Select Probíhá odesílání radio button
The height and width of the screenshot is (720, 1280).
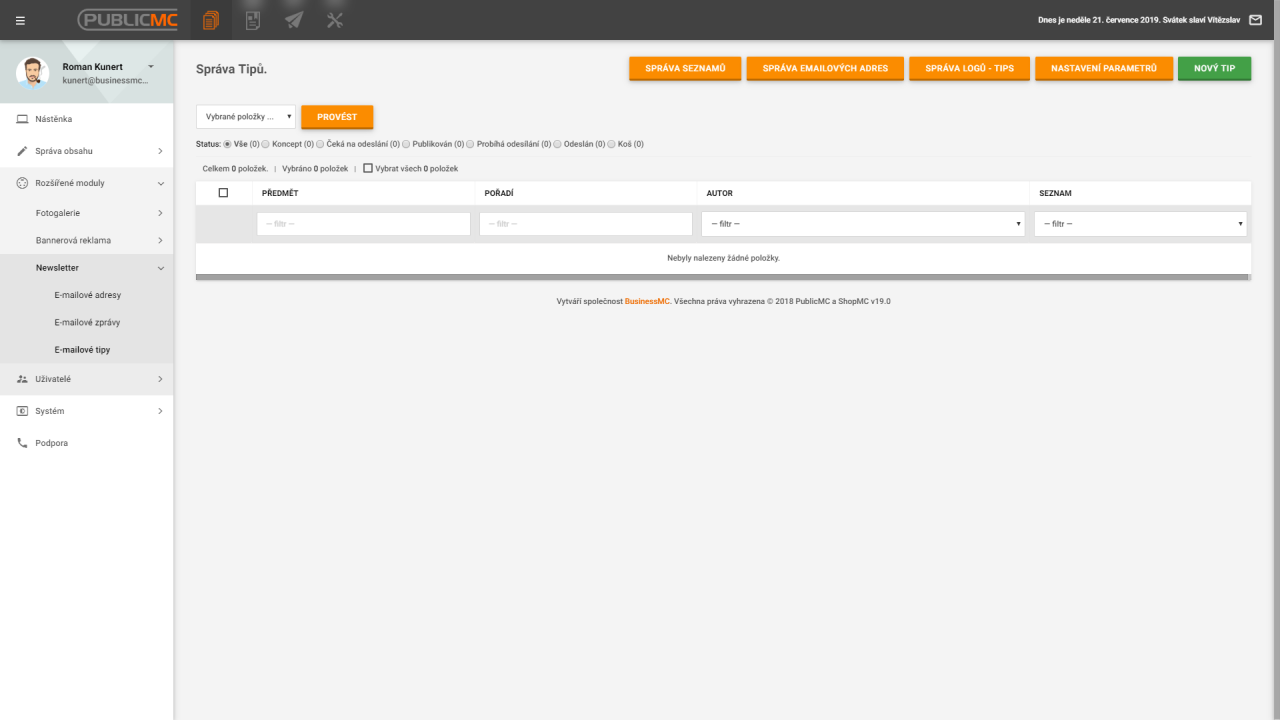[470, 144]
